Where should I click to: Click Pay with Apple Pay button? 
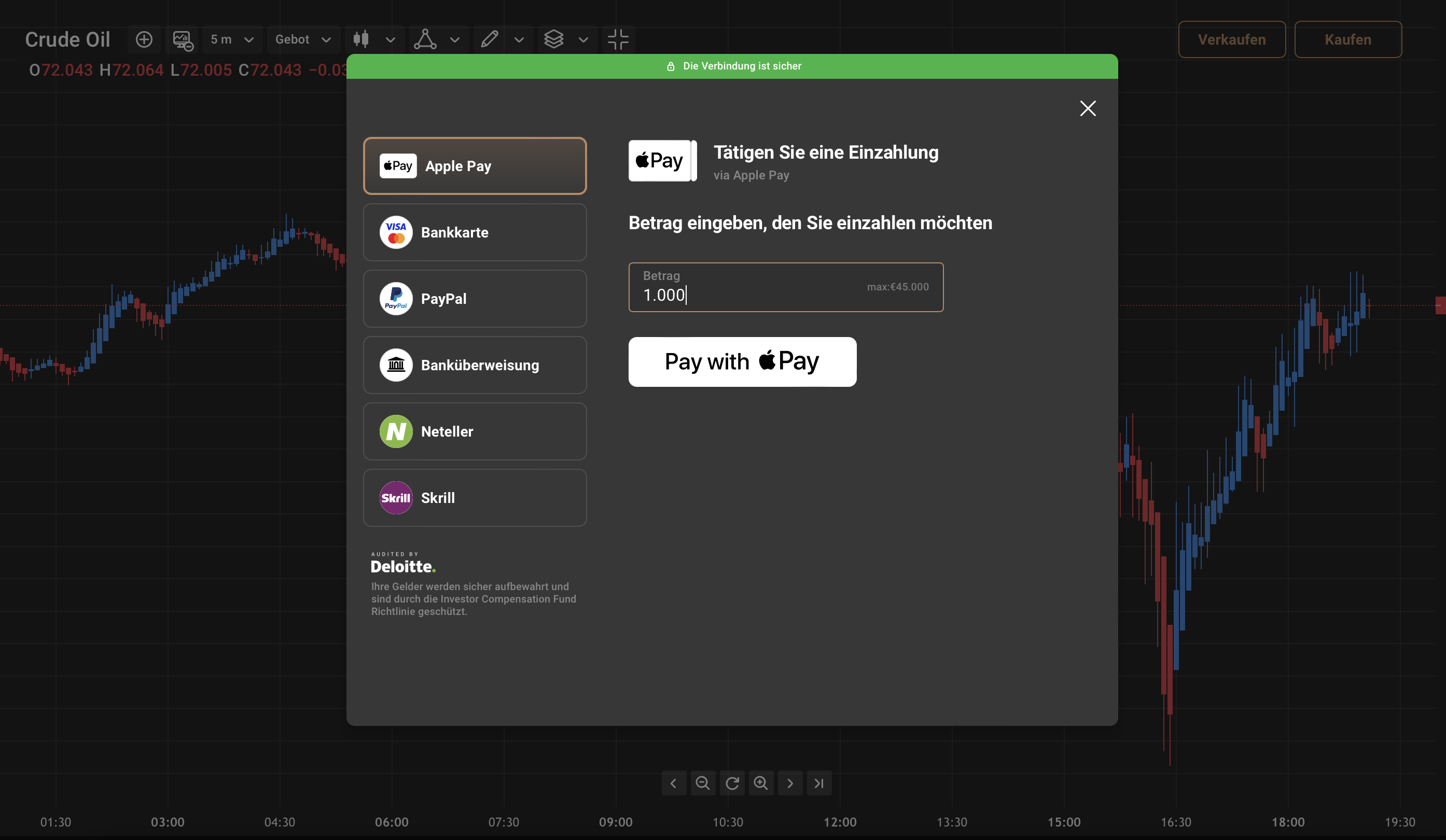742,362
